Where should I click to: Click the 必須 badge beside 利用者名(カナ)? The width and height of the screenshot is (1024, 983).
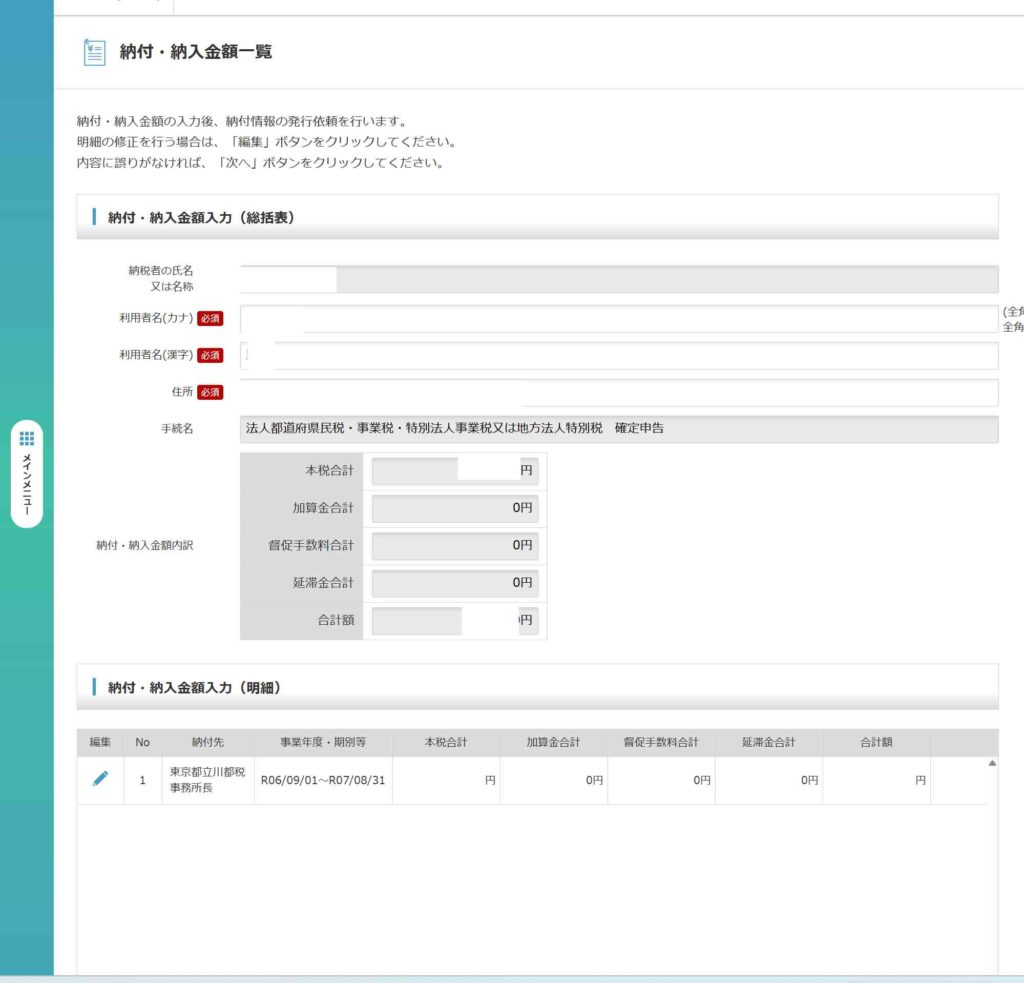[210, 319]
